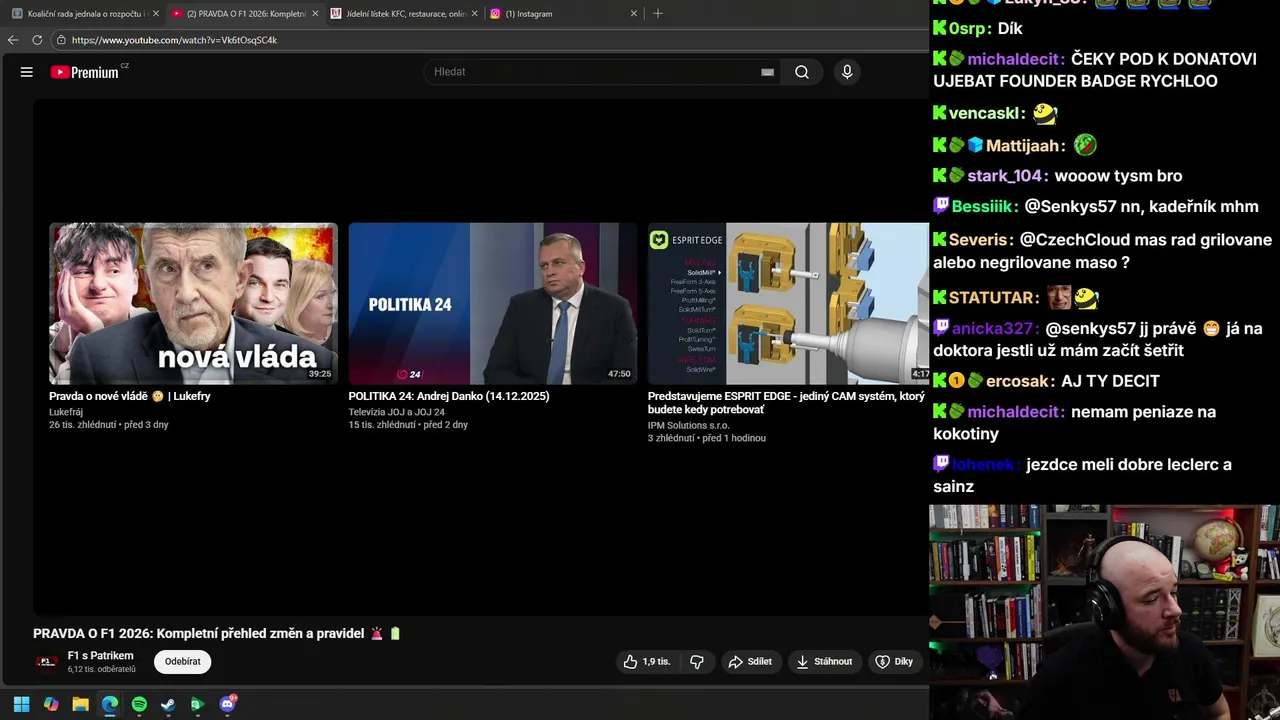Screen dimensions: 1280x720
Task: Subscribe with the Odebírat button
Action: (x=183, y=661)
